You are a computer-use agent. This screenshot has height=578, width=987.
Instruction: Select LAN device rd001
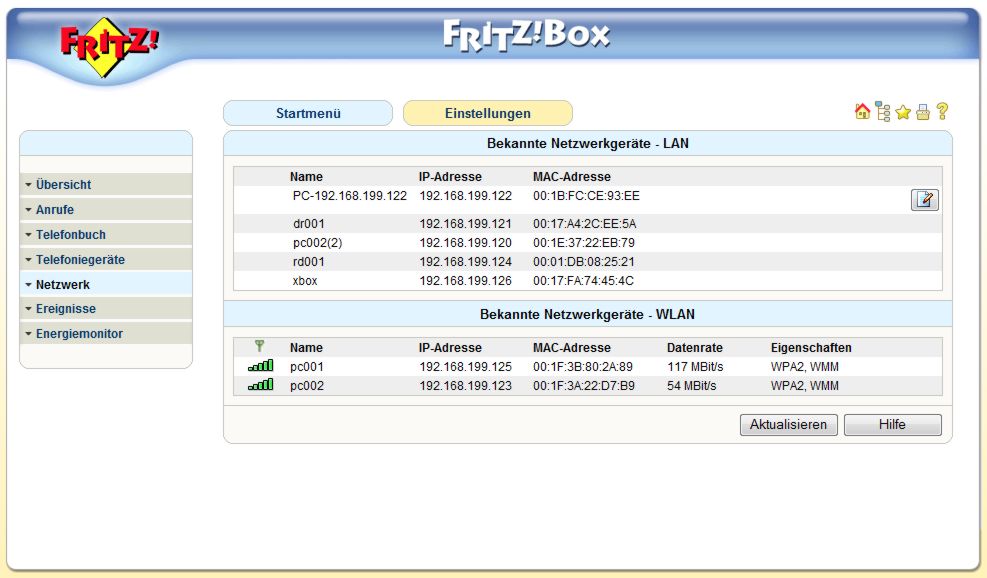pyautogui.click(x=308, y=261)
